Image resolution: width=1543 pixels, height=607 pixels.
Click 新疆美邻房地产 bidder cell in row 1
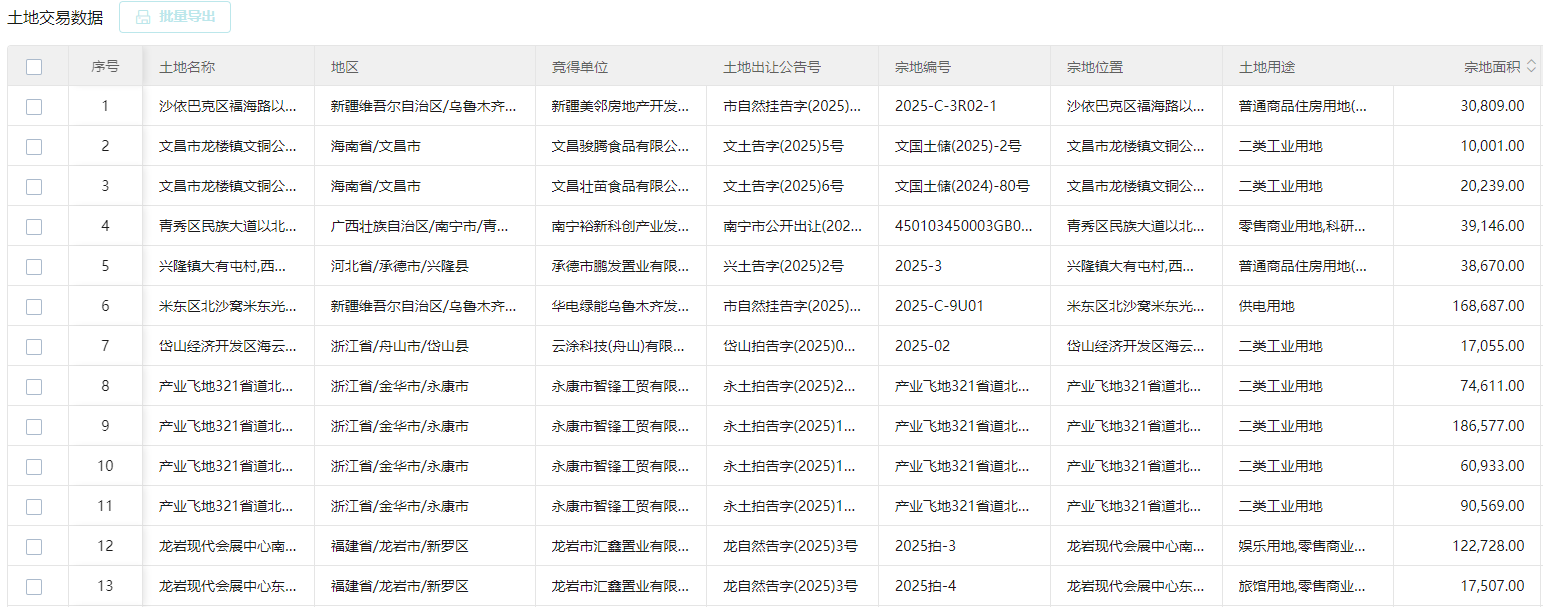tap(620, 106)
